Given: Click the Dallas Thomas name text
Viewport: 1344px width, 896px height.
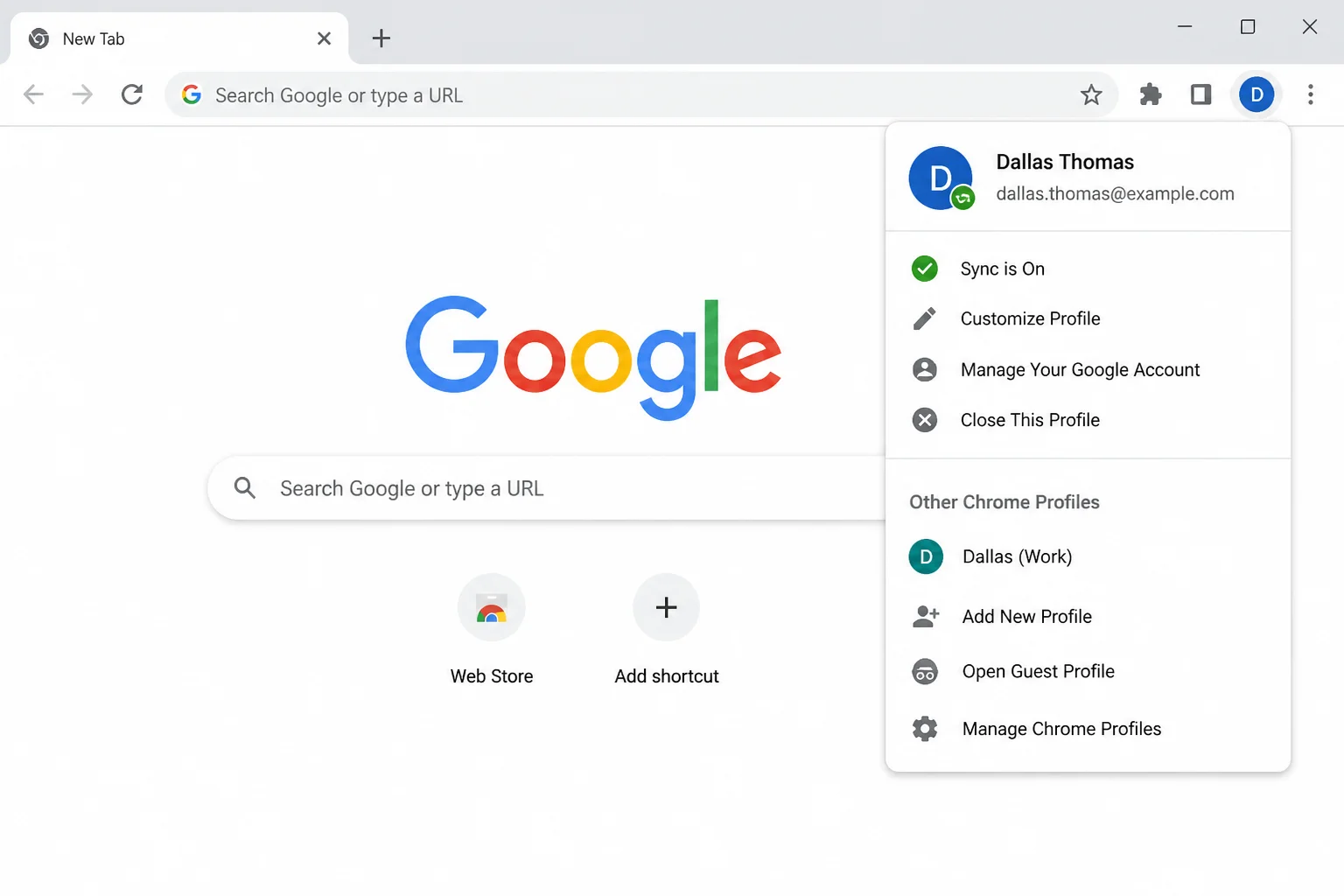Looking at the screenshot, I should coord(1065,162).
